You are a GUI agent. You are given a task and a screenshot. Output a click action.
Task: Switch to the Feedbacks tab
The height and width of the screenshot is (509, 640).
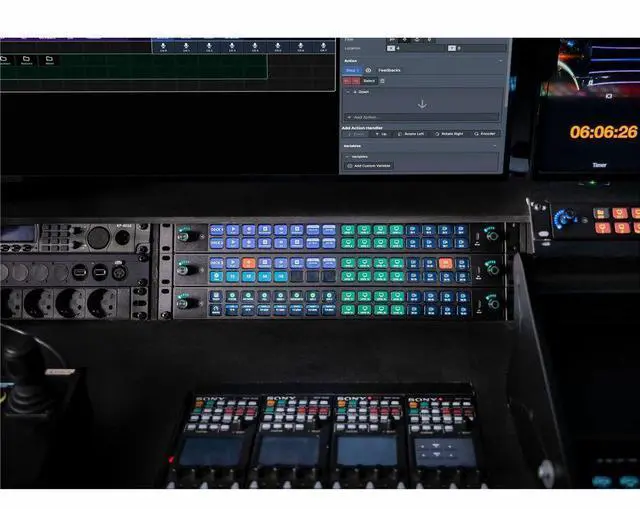tap(389, 70)
